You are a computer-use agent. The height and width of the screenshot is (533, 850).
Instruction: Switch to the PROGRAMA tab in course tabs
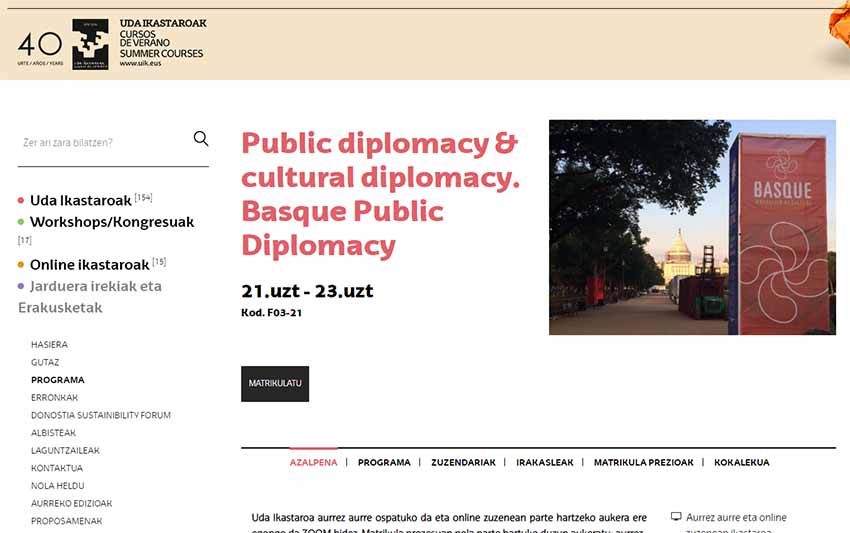point(384,463)
